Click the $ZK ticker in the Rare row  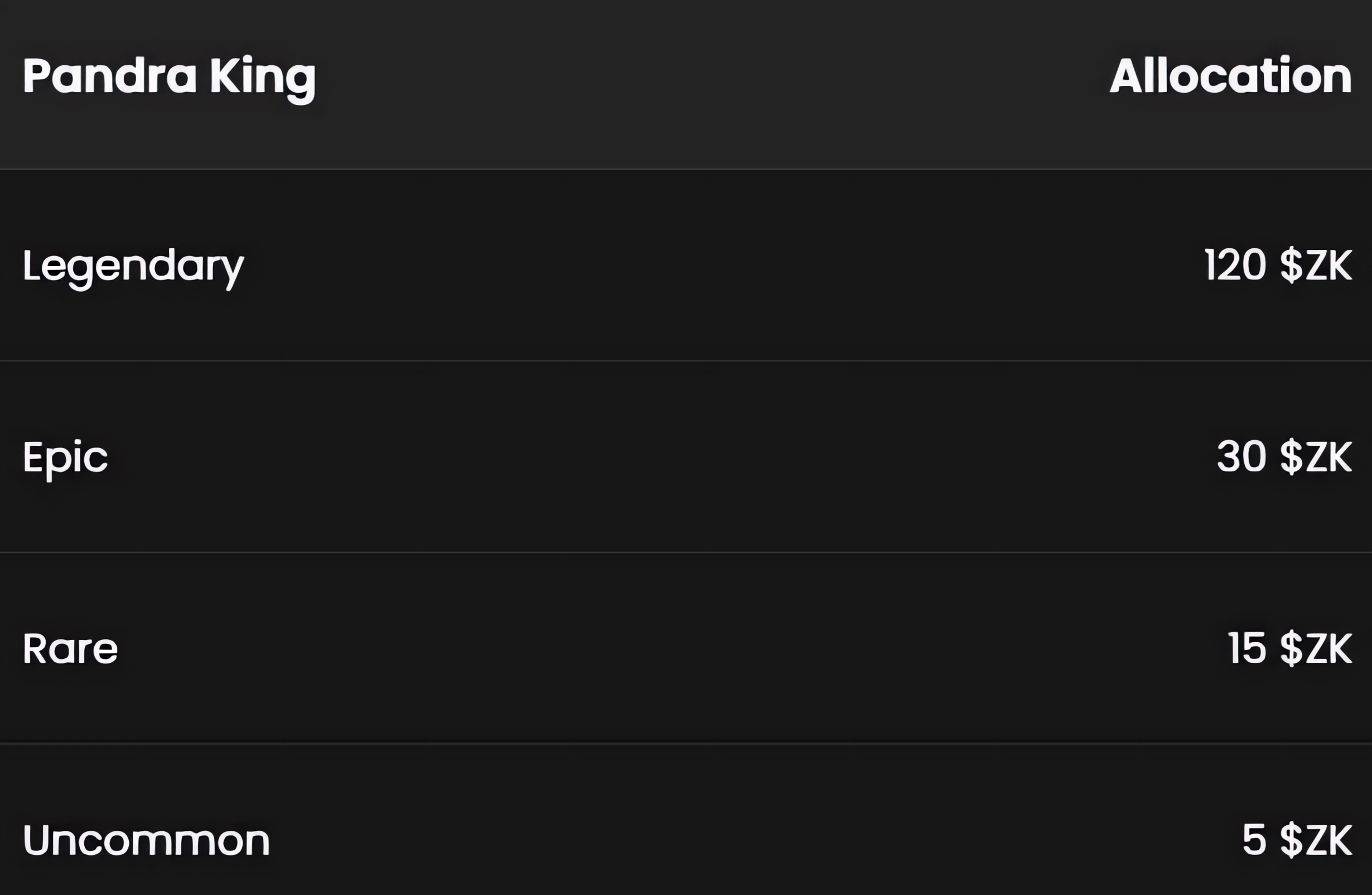point(1316,648)
